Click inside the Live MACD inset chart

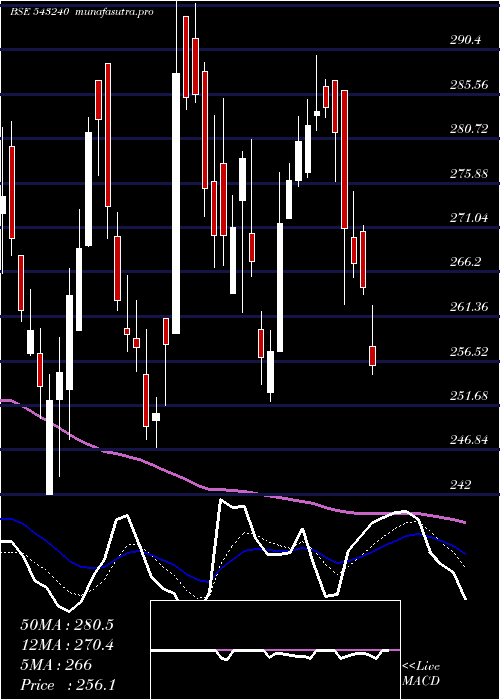[x=275, y=650]
